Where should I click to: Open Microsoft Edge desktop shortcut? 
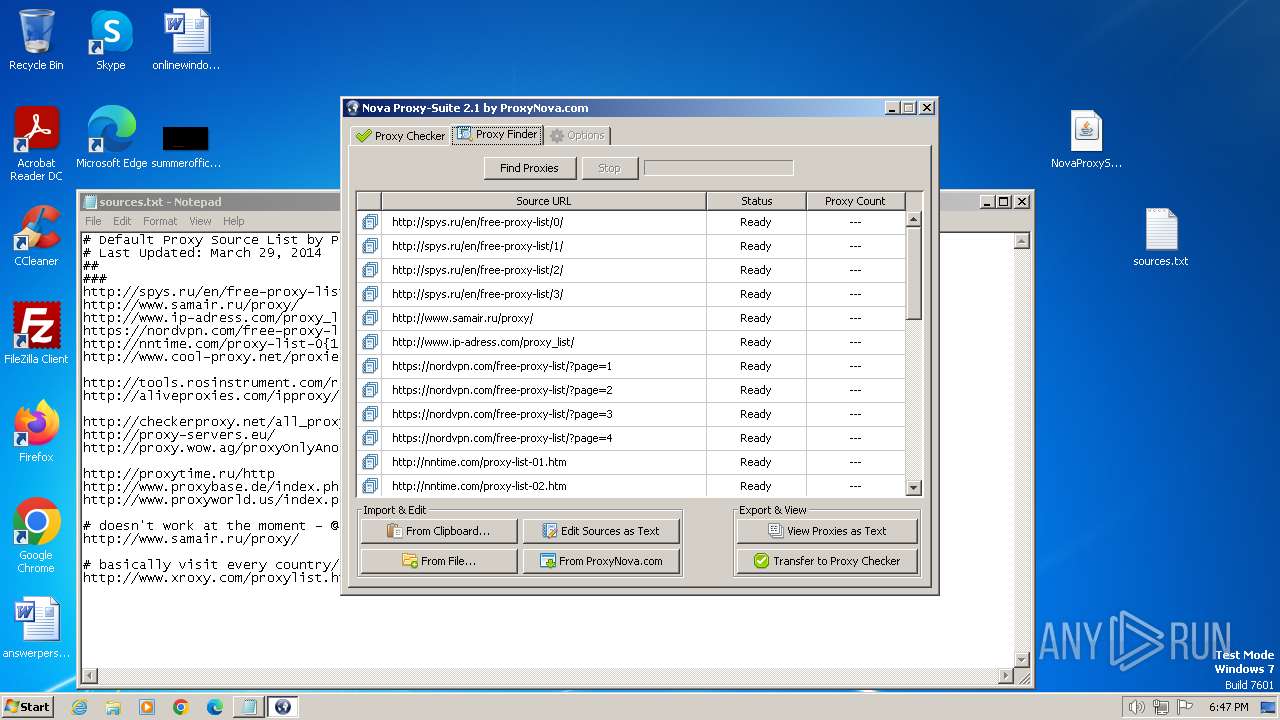coord(111,138)
